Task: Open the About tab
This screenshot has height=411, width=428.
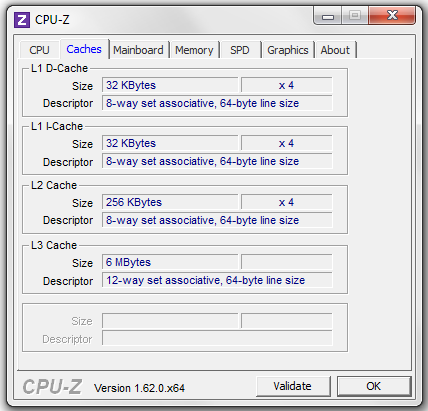Action: tap(335, 50)
